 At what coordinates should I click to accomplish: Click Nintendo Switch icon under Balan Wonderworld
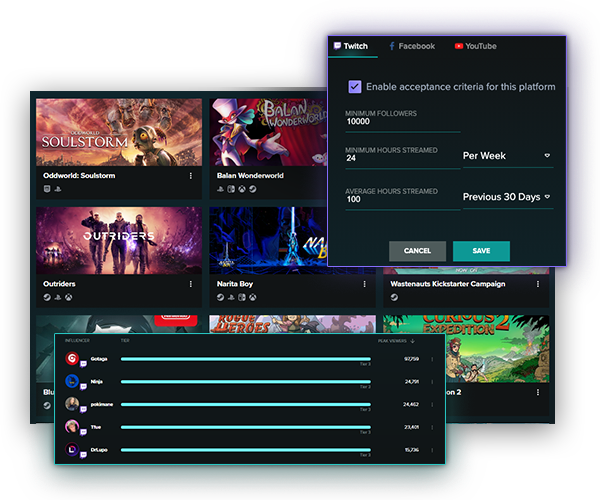231,189
